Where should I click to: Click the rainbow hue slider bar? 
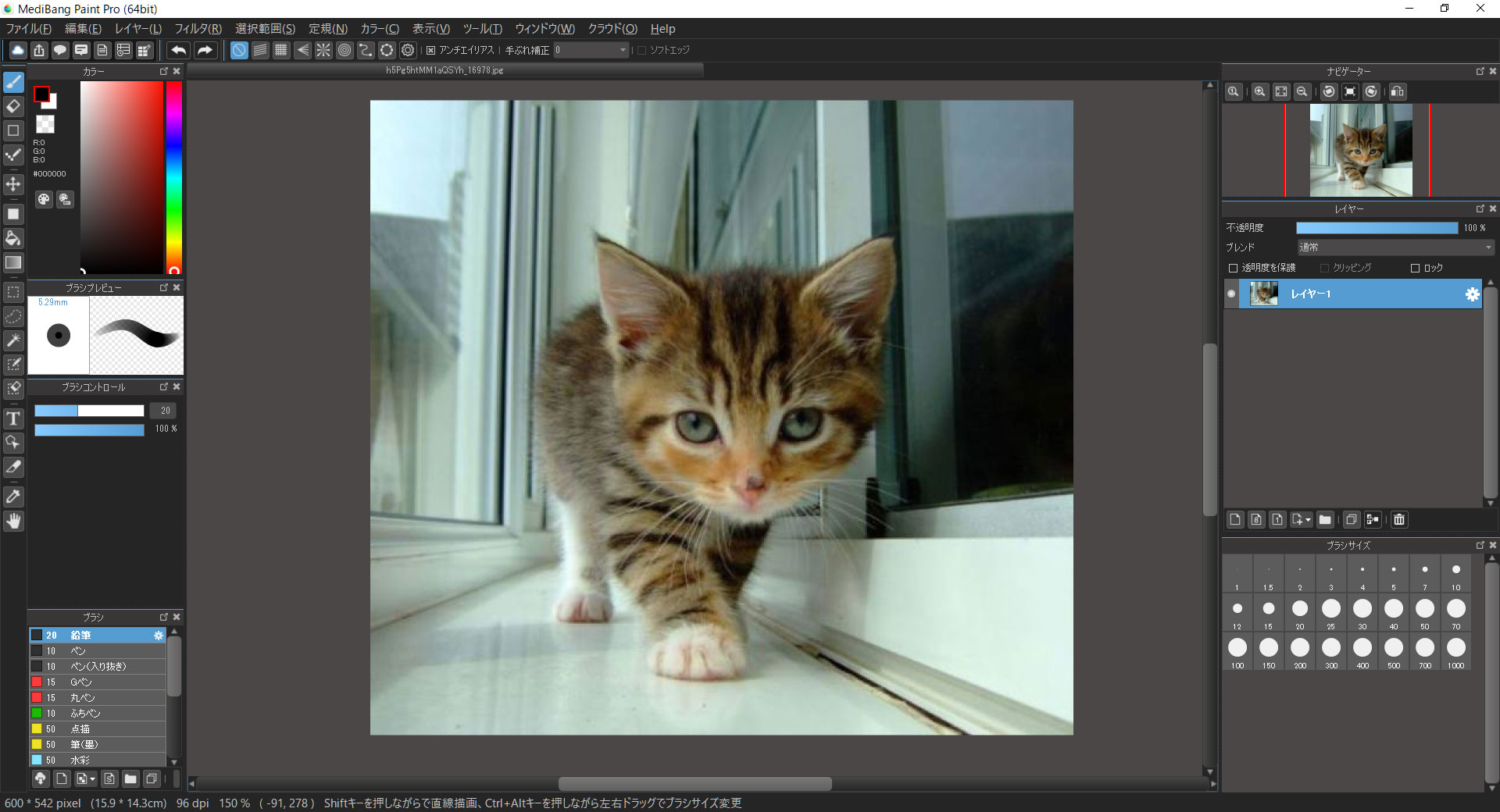(173, 176)
